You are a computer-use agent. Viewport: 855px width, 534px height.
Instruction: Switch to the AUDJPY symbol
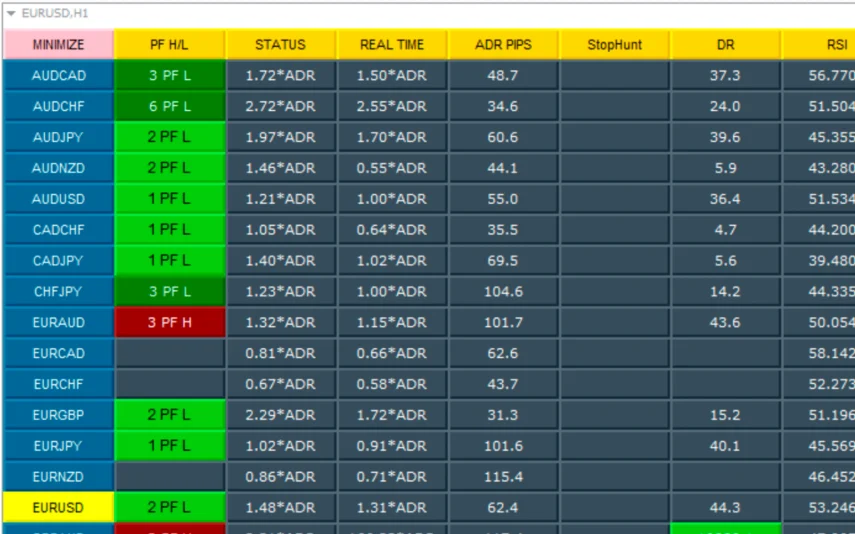[58, 138]
